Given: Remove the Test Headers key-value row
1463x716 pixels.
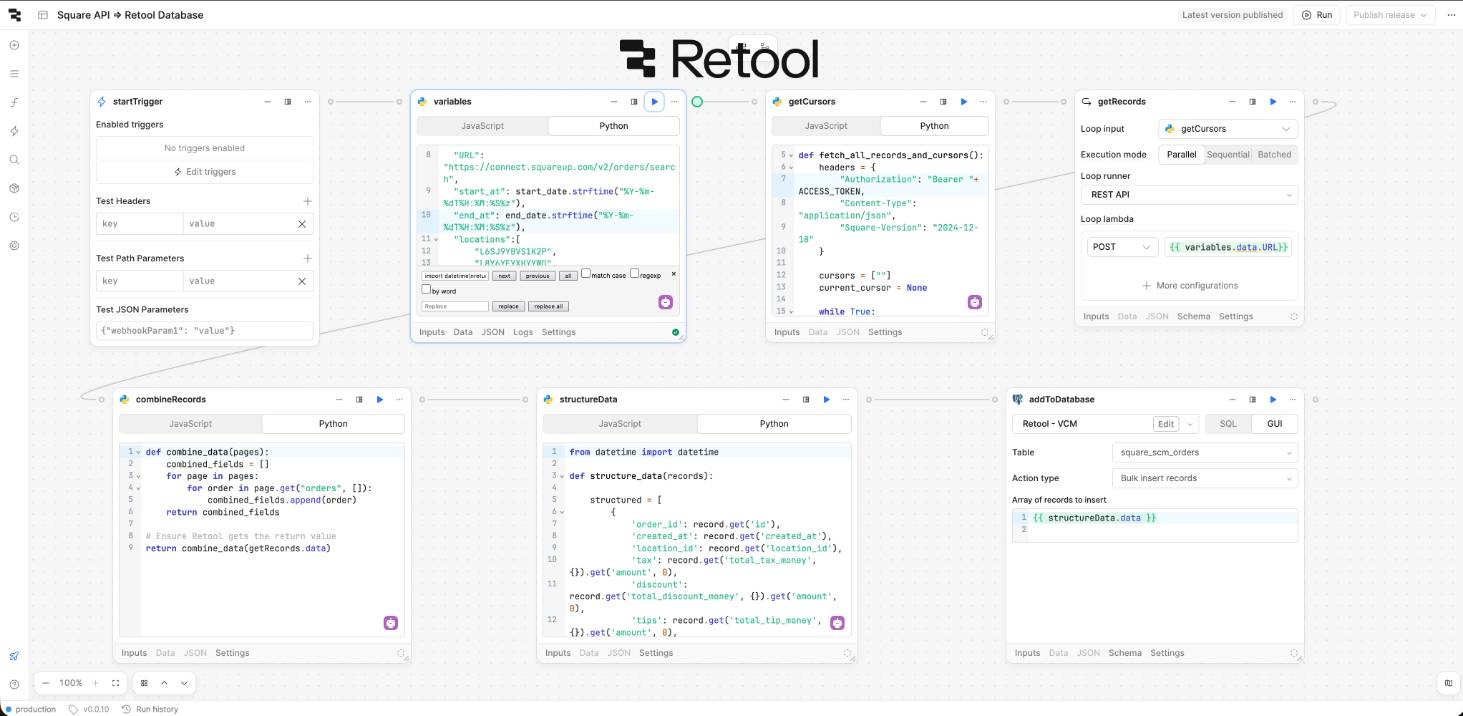Looking at the screenshot, I should 302,224.
